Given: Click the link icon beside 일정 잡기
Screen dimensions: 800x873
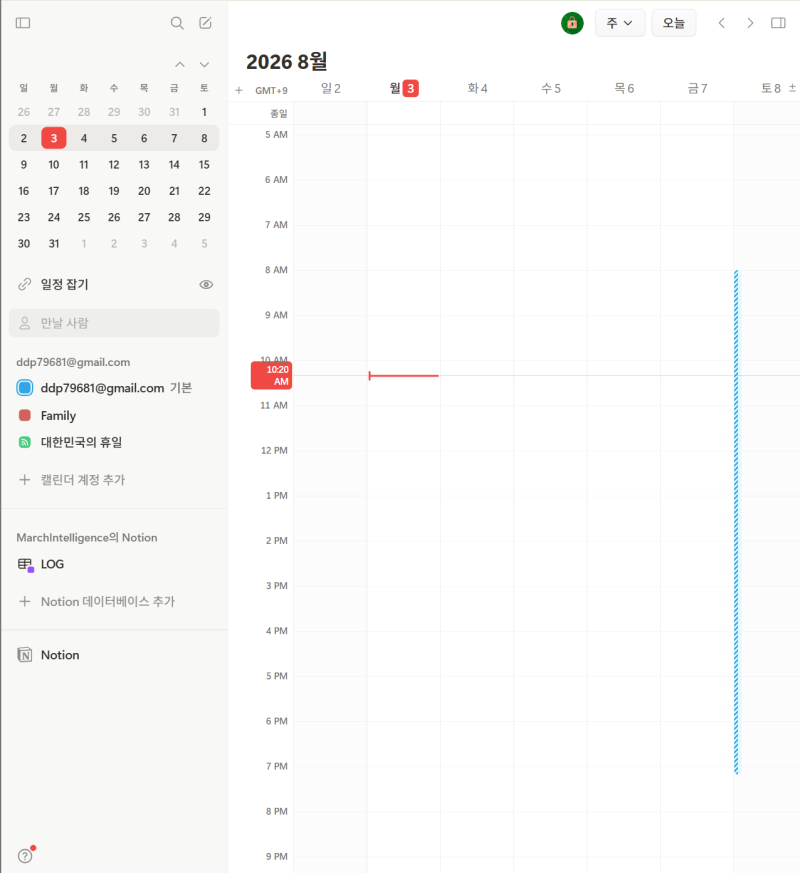Looking at the screenshot, I should pyautogui.click(x=24, y=285).
